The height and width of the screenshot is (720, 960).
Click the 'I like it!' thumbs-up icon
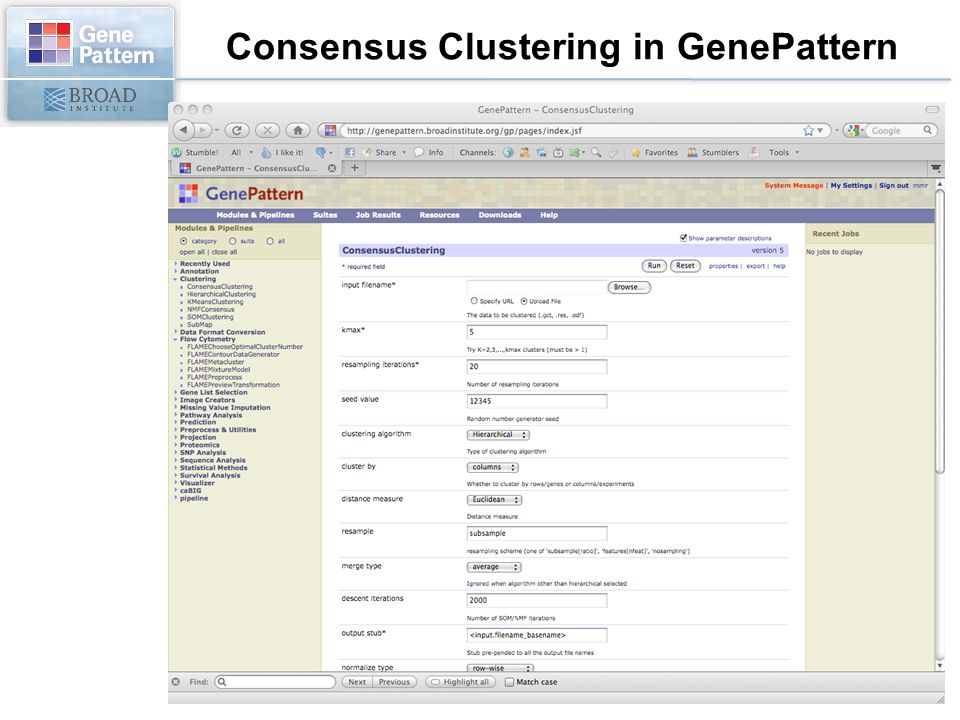(x=266, y=152)
